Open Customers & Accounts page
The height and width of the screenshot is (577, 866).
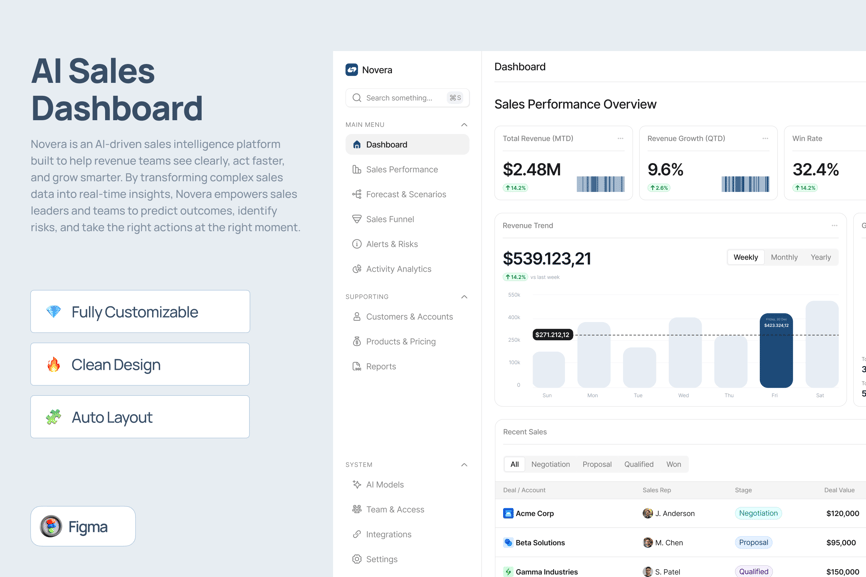click(409, 317)
